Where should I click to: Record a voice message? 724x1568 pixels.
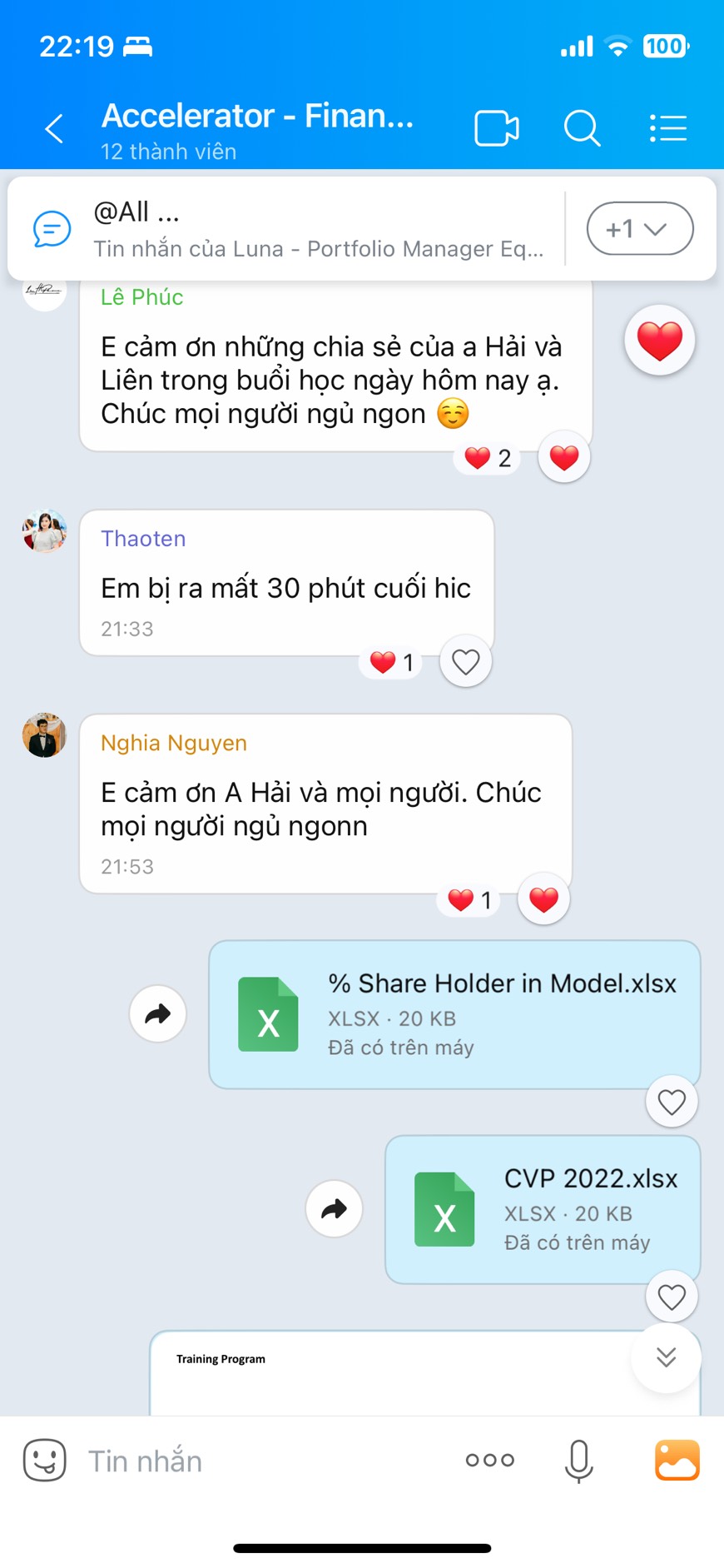578,1461
